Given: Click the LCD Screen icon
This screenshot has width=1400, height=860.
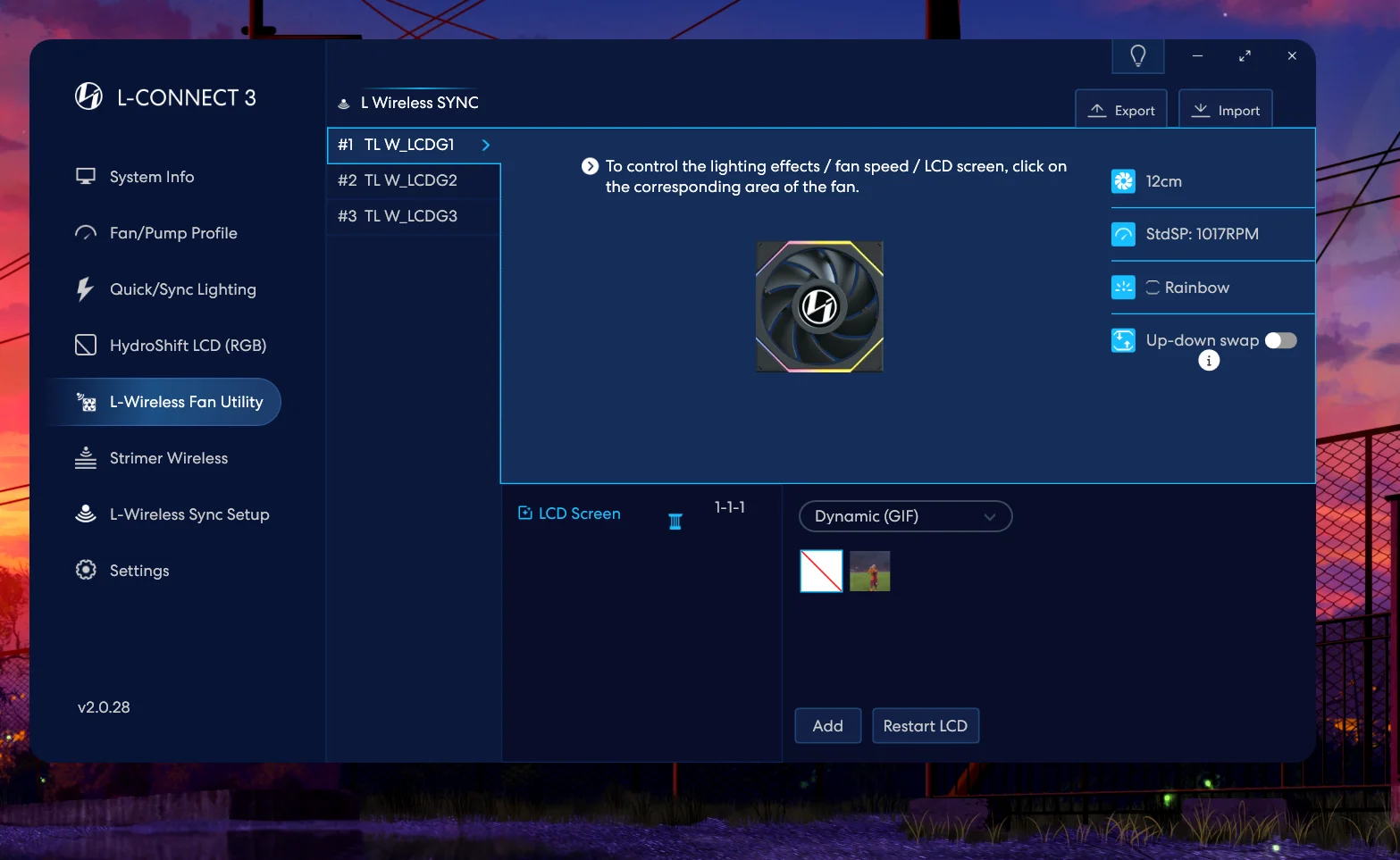Looking at the screenshot, I should point(525,513).
